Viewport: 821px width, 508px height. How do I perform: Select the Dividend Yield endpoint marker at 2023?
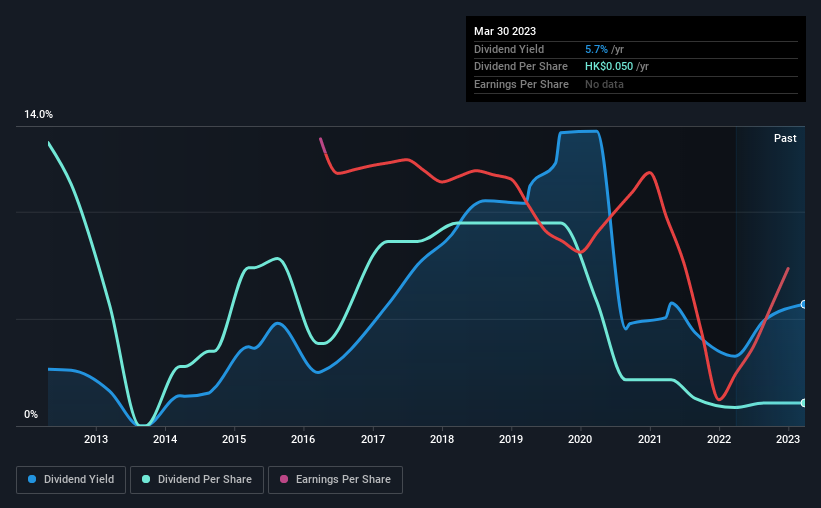(804, 304)
